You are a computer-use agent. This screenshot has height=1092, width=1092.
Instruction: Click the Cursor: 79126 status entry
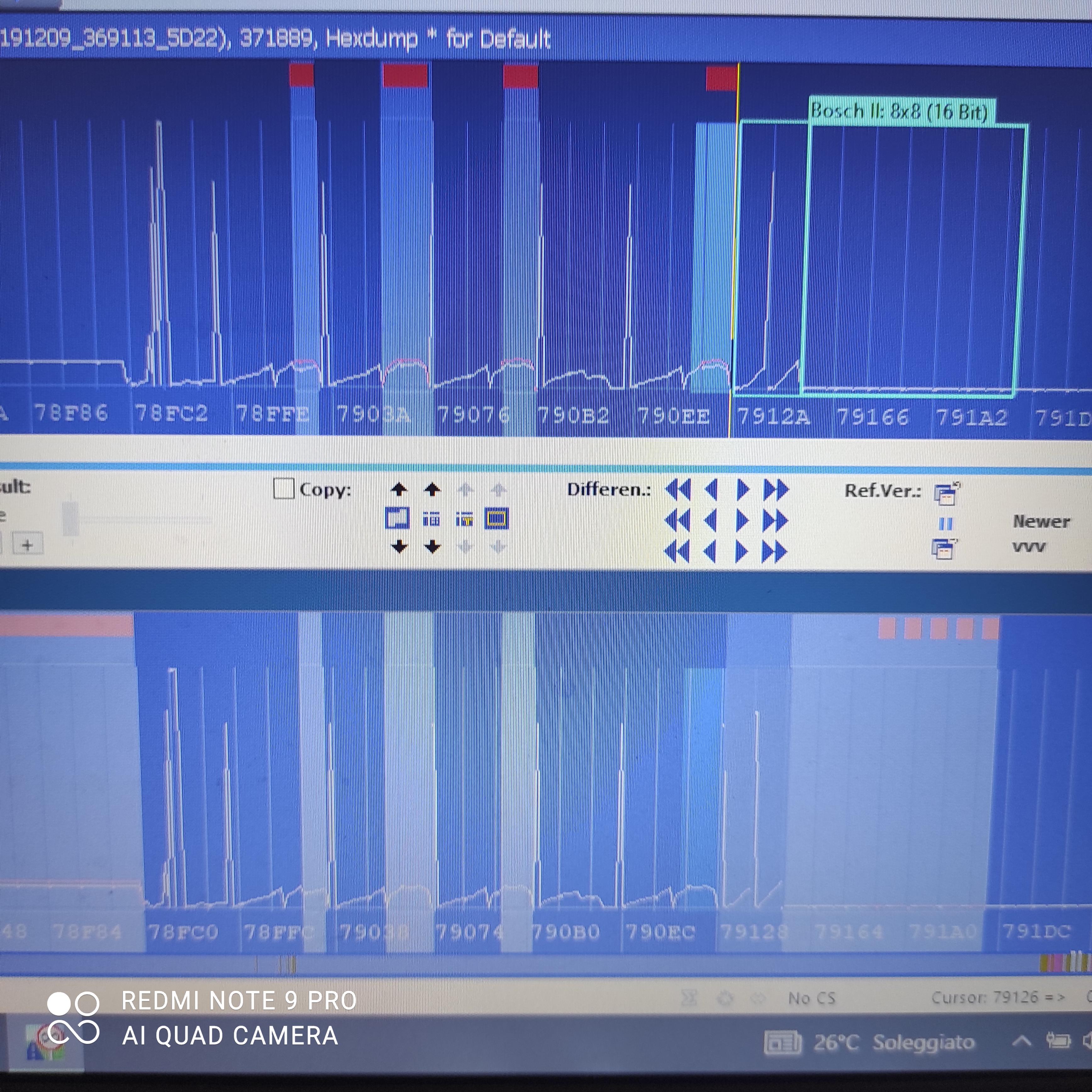[x=998, y=998]
